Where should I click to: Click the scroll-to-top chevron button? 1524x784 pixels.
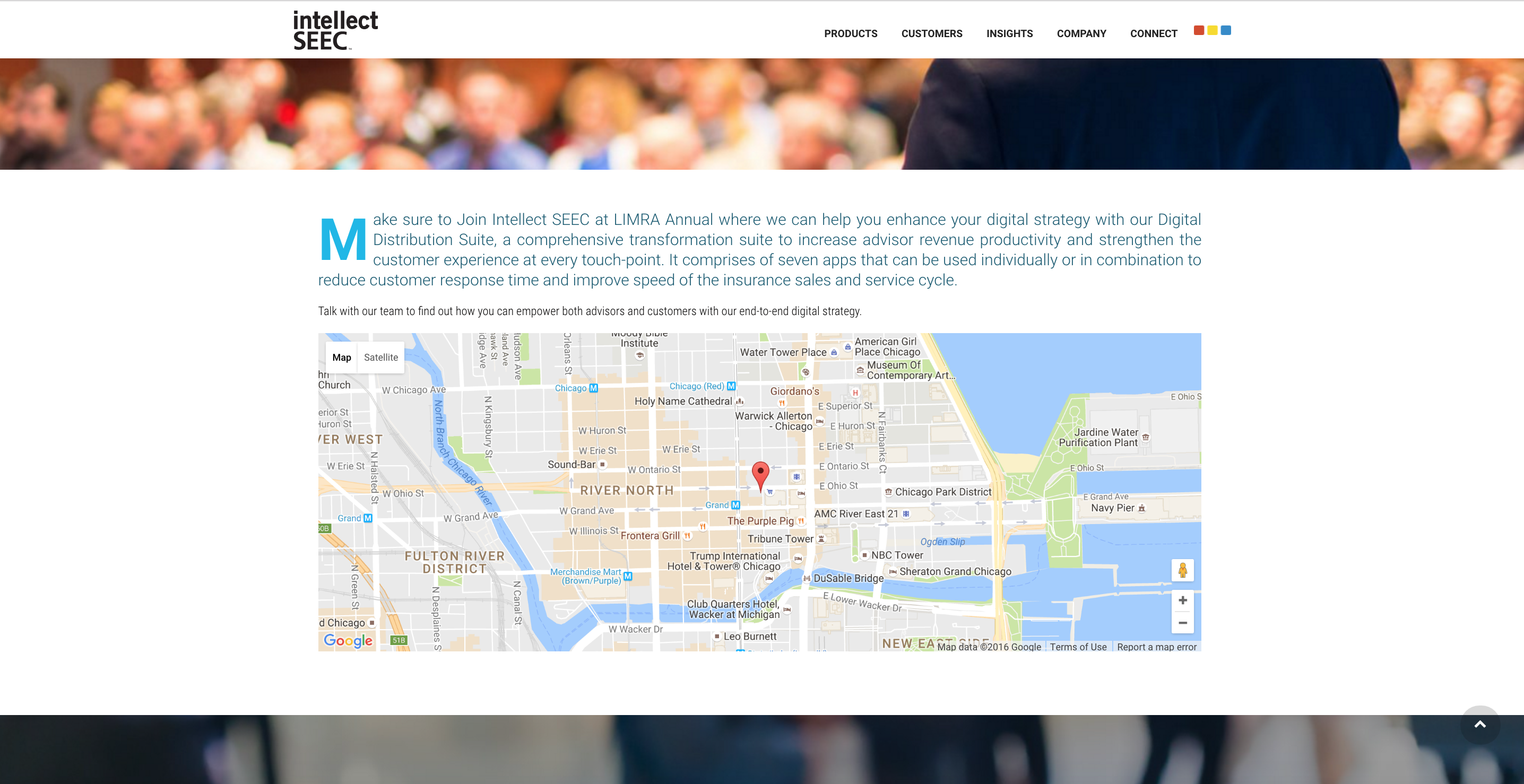click(1479, 724)
